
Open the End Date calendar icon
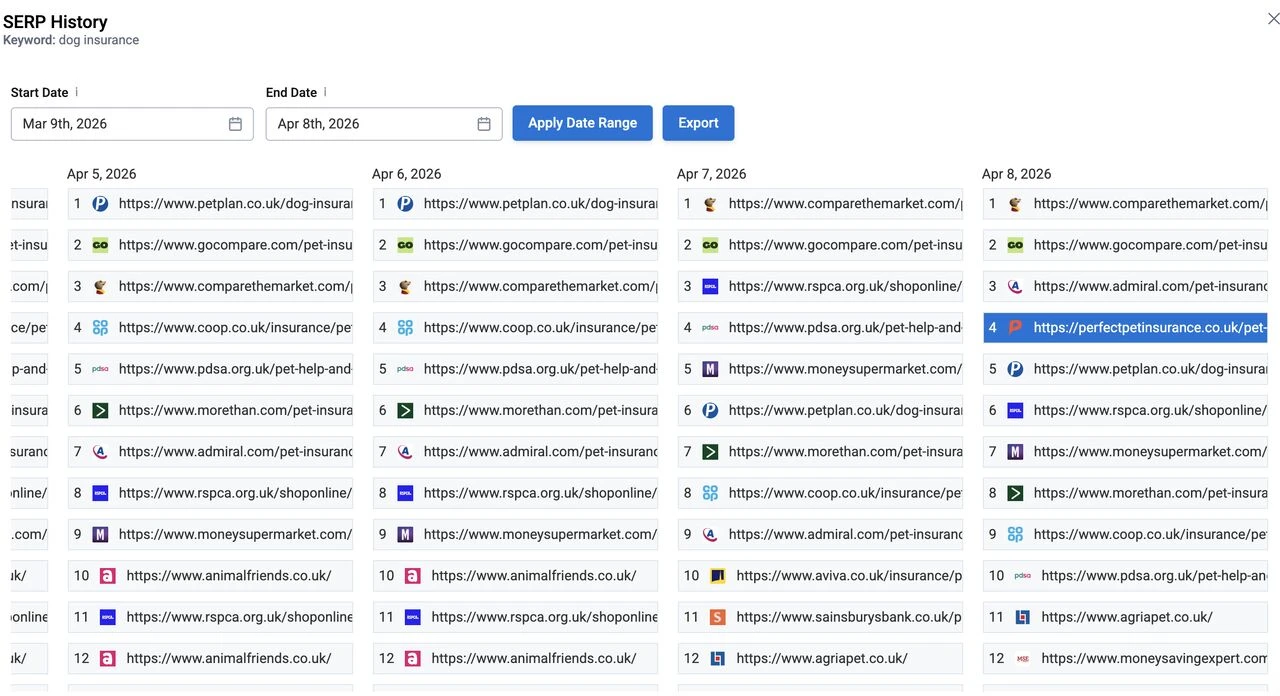[x=484, y=124]
